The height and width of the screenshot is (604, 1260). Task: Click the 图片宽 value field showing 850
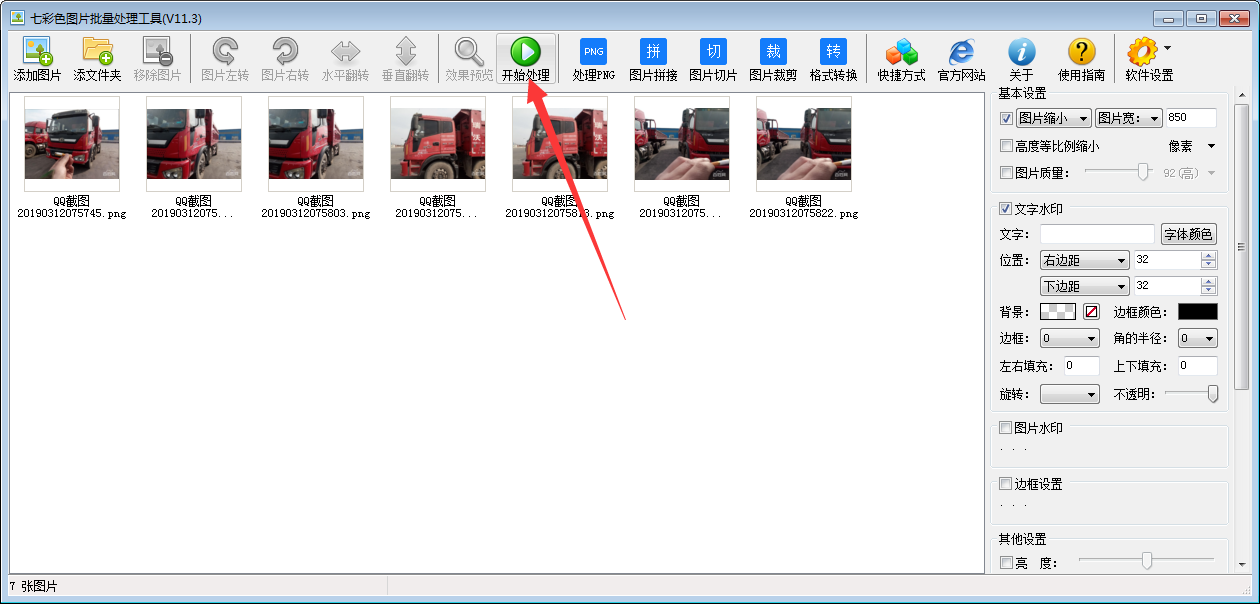tap(1191, 118)
